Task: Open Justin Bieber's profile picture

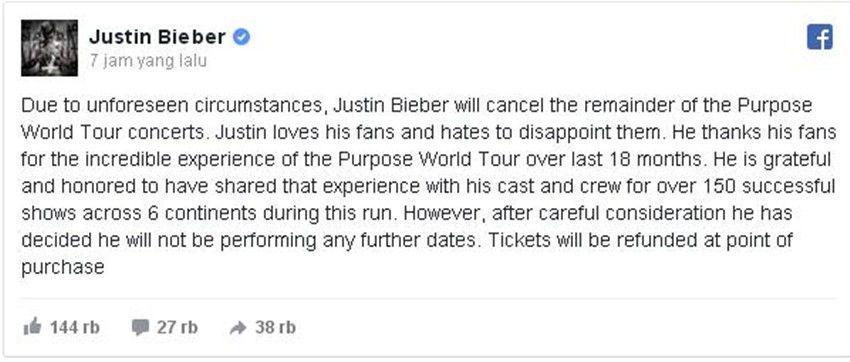Action: 49,48
